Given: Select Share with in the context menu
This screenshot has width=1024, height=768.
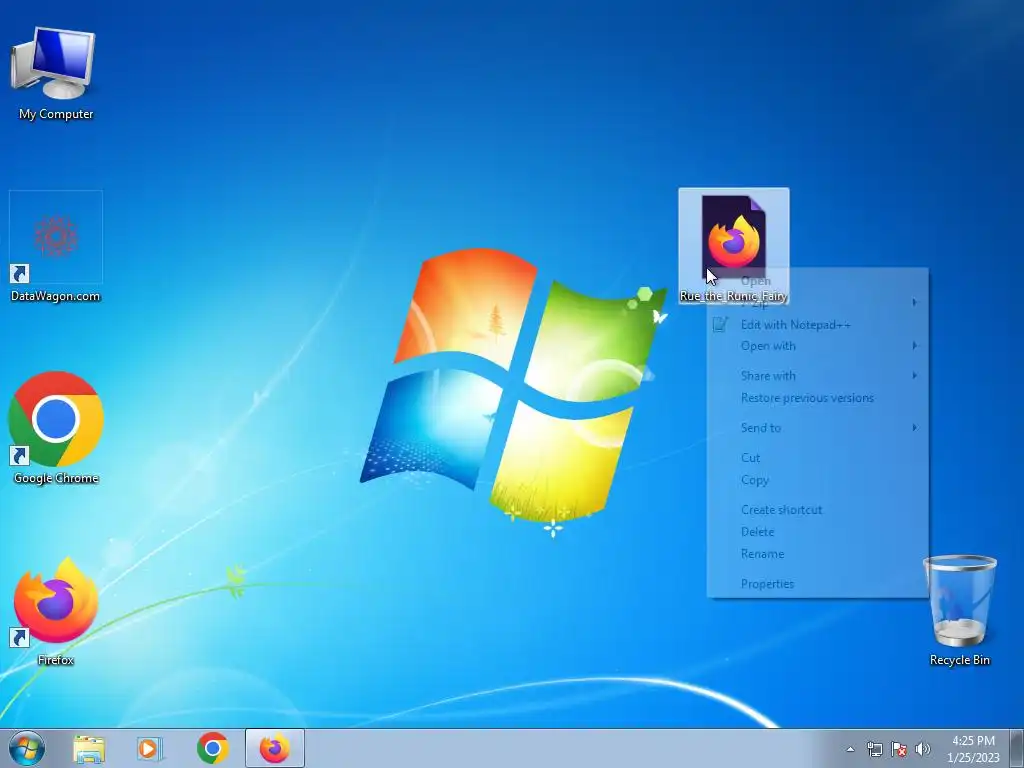Looking at the screenshot, I should point(818,376).
